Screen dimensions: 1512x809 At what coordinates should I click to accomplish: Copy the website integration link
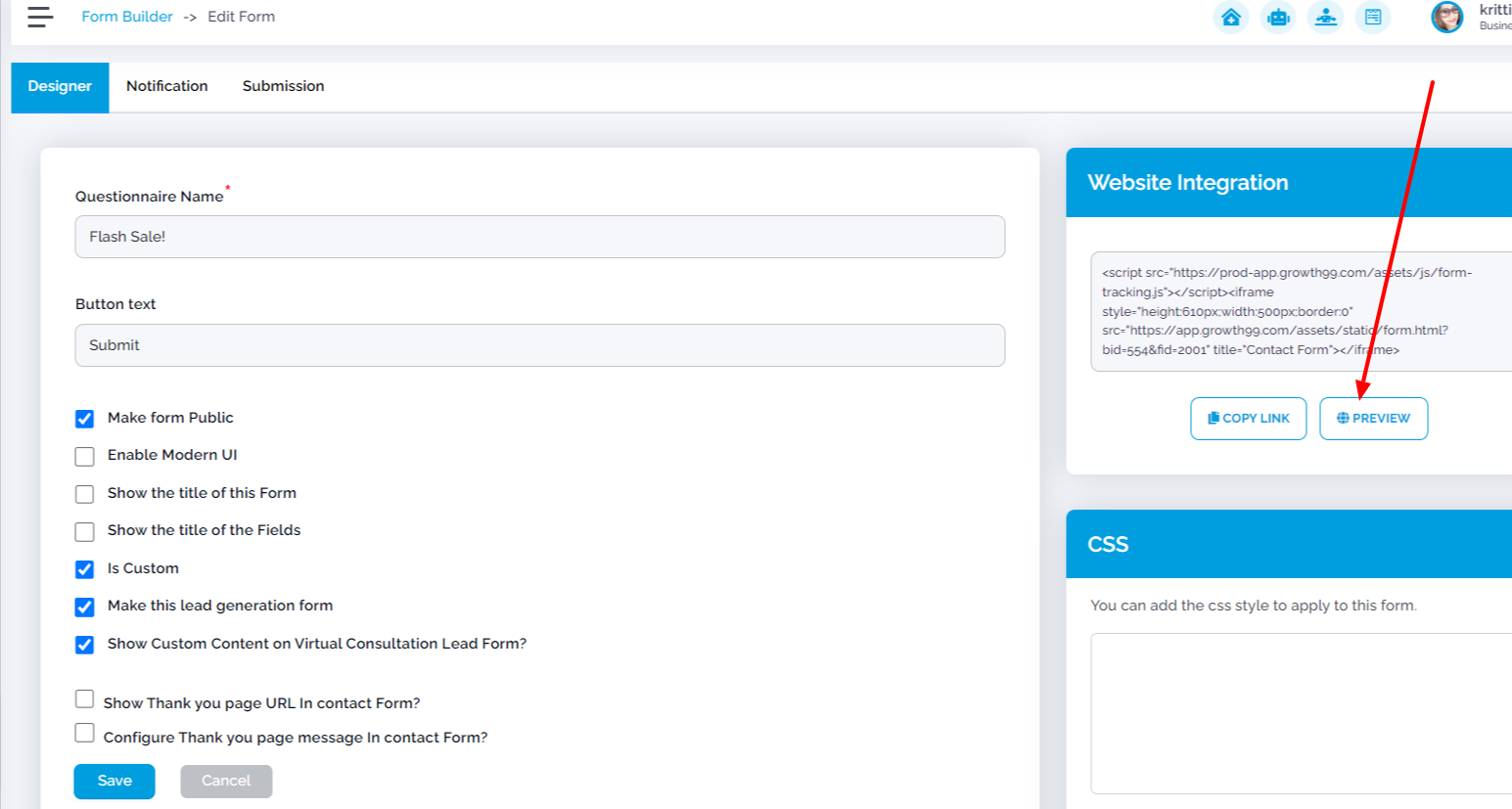(1249, 419)
